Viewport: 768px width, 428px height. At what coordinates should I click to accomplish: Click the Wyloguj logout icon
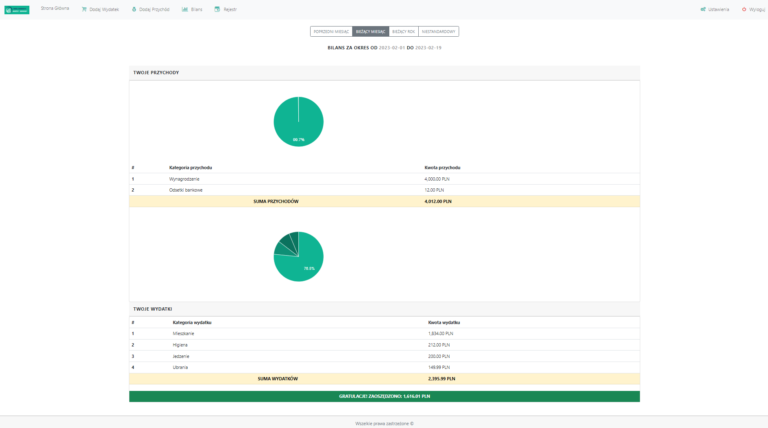(744, 9)
